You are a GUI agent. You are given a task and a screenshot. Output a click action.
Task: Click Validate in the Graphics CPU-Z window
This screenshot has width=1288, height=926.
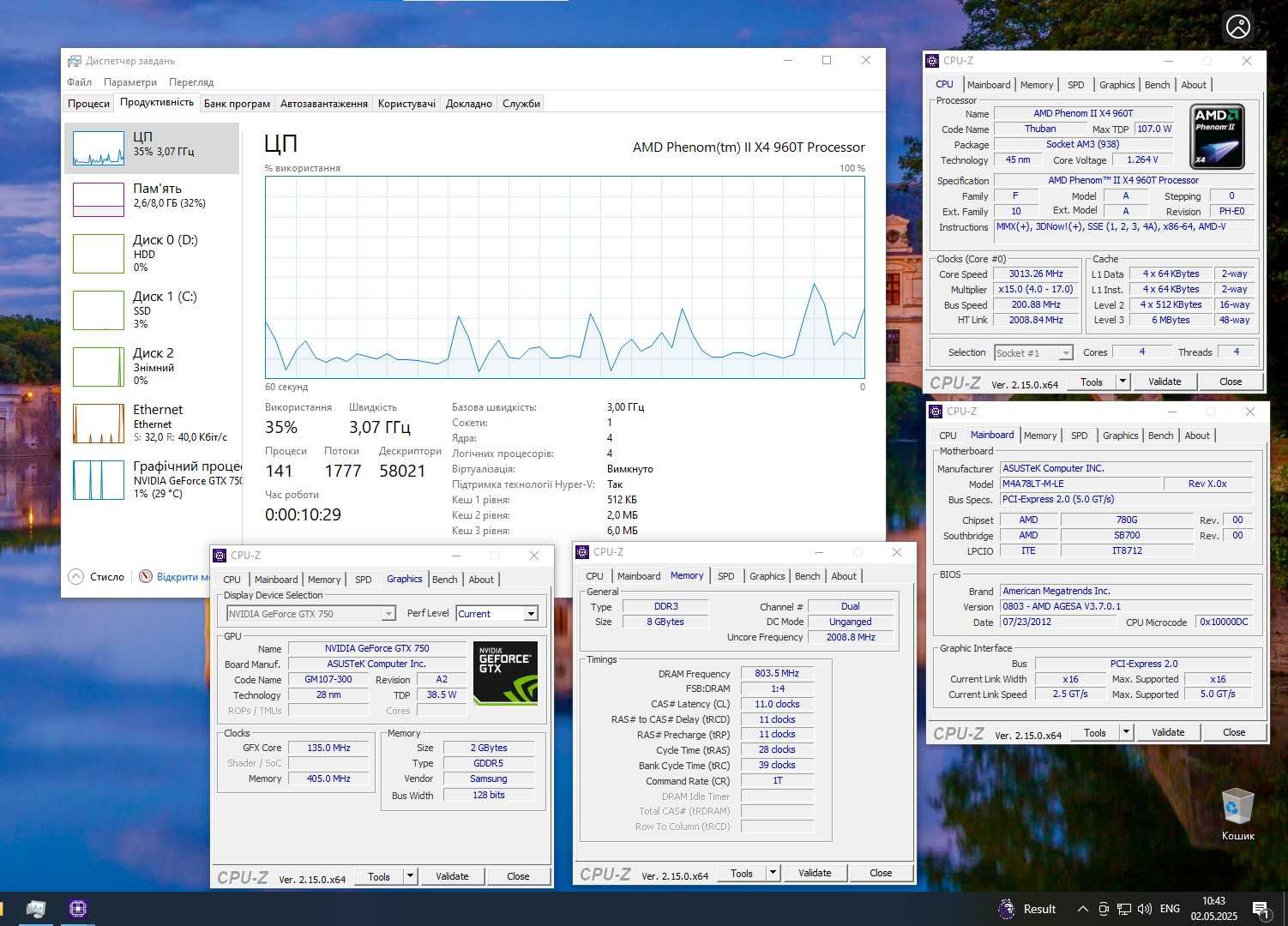(x=452, y=876)
